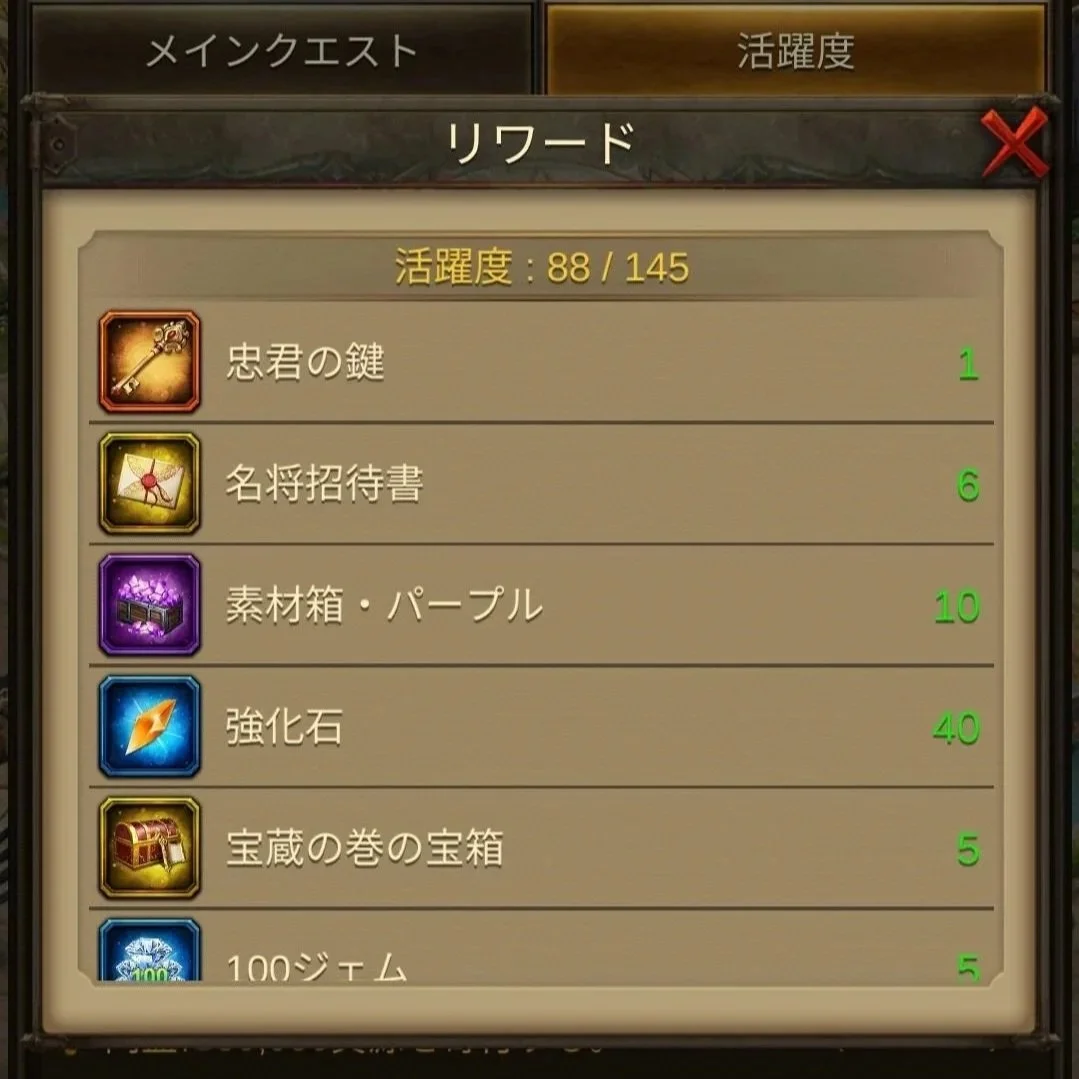Click quantity 10 for 素材箱・パープル

click(x=957, y=607)
